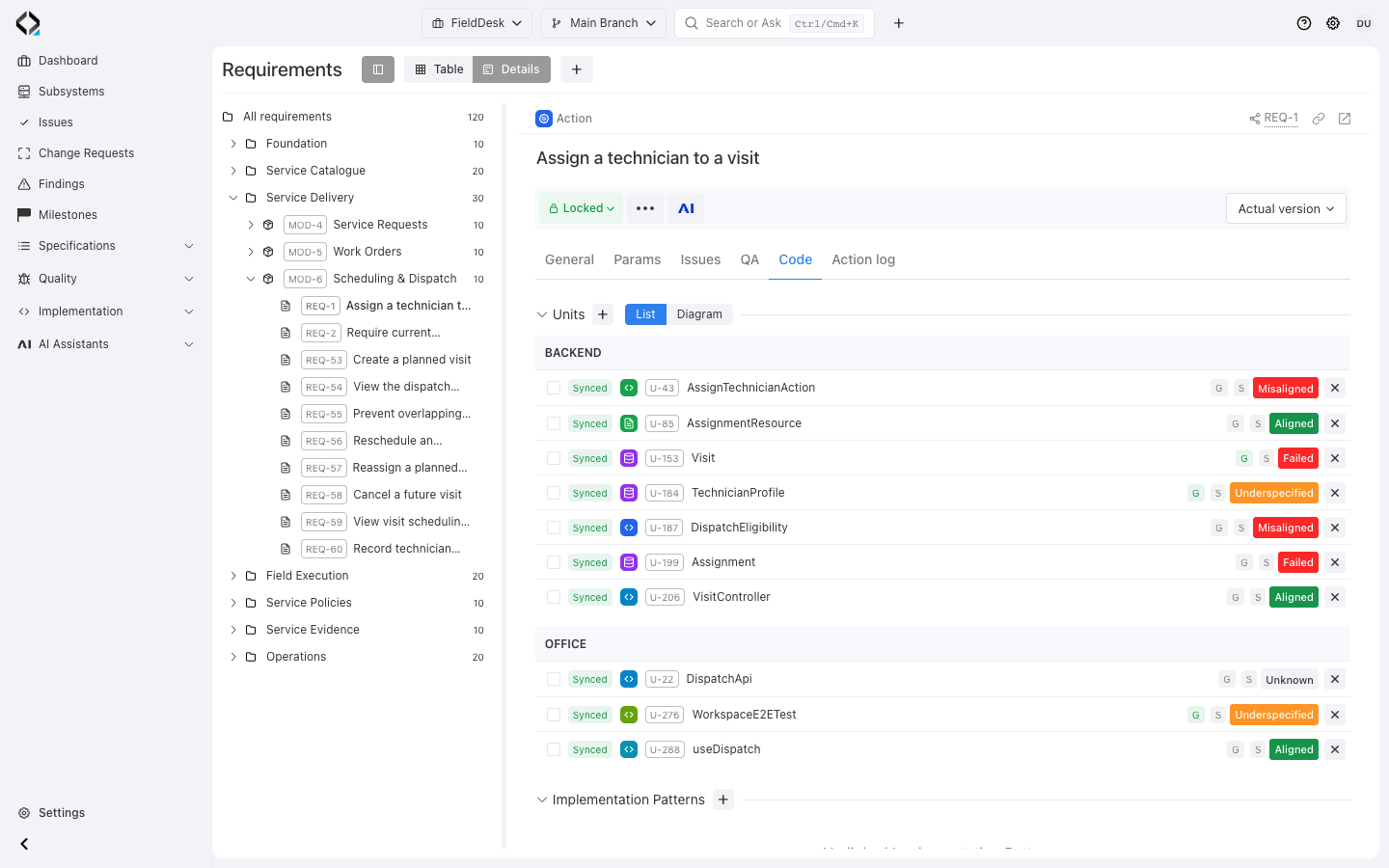Open the help icon in top bar
Viewport: 1389px width, 868px height.
(x=1304, y=23)
